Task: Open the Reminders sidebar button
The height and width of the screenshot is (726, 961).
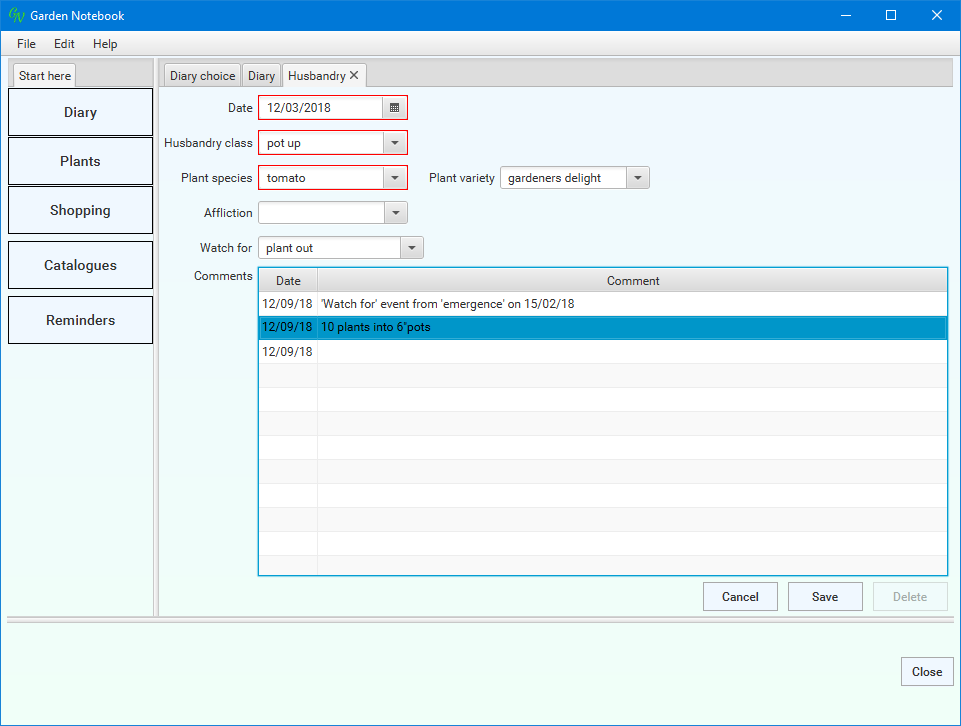Action: (x=80, y=320)
